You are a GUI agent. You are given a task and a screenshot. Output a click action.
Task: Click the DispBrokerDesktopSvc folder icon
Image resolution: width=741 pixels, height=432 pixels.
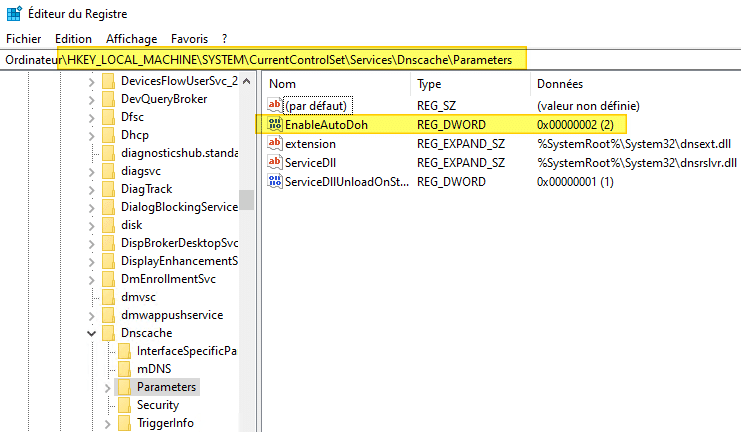(x=109, y=243)
